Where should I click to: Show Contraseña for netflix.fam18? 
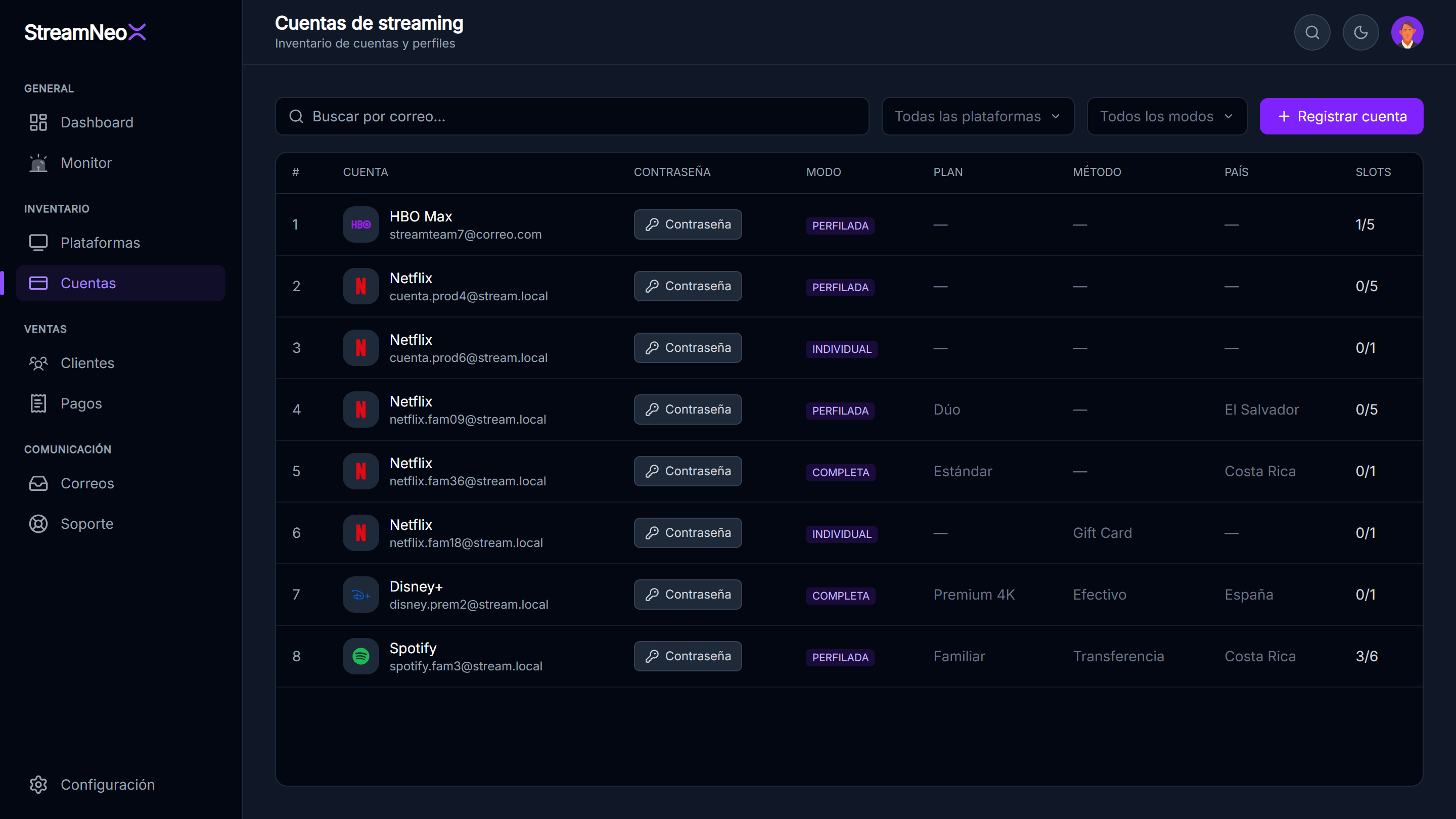tap(688, 532)
